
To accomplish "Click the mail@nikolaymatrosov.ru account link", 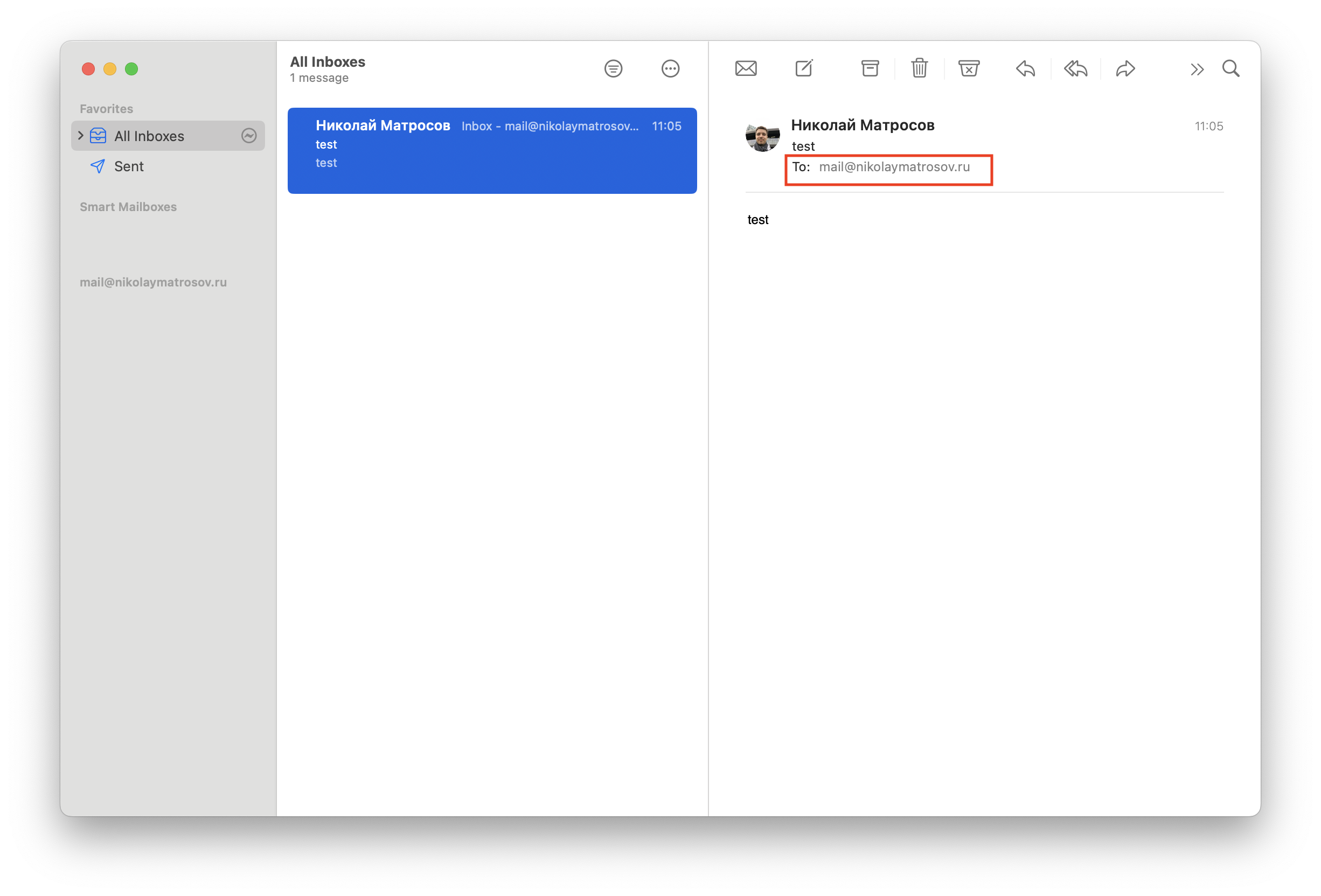I will 152,282.
